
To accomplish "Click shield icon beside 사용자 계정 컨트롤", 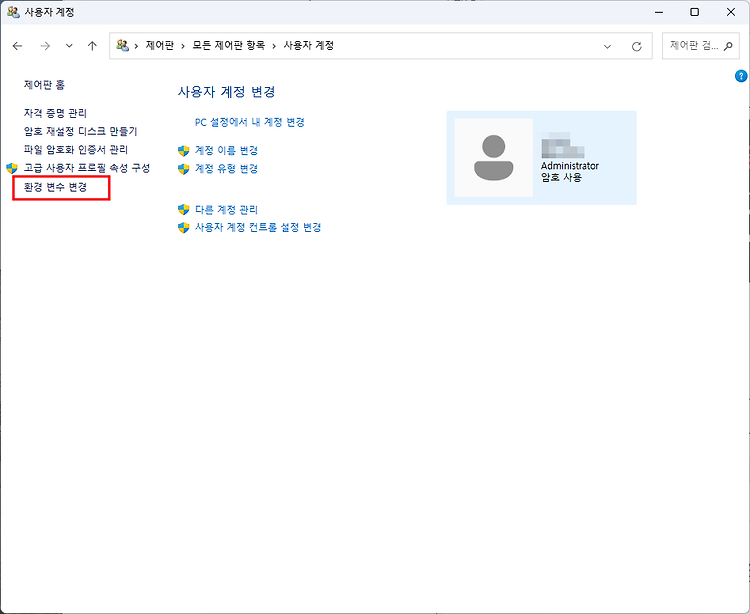I will click(x=184, y=228).
